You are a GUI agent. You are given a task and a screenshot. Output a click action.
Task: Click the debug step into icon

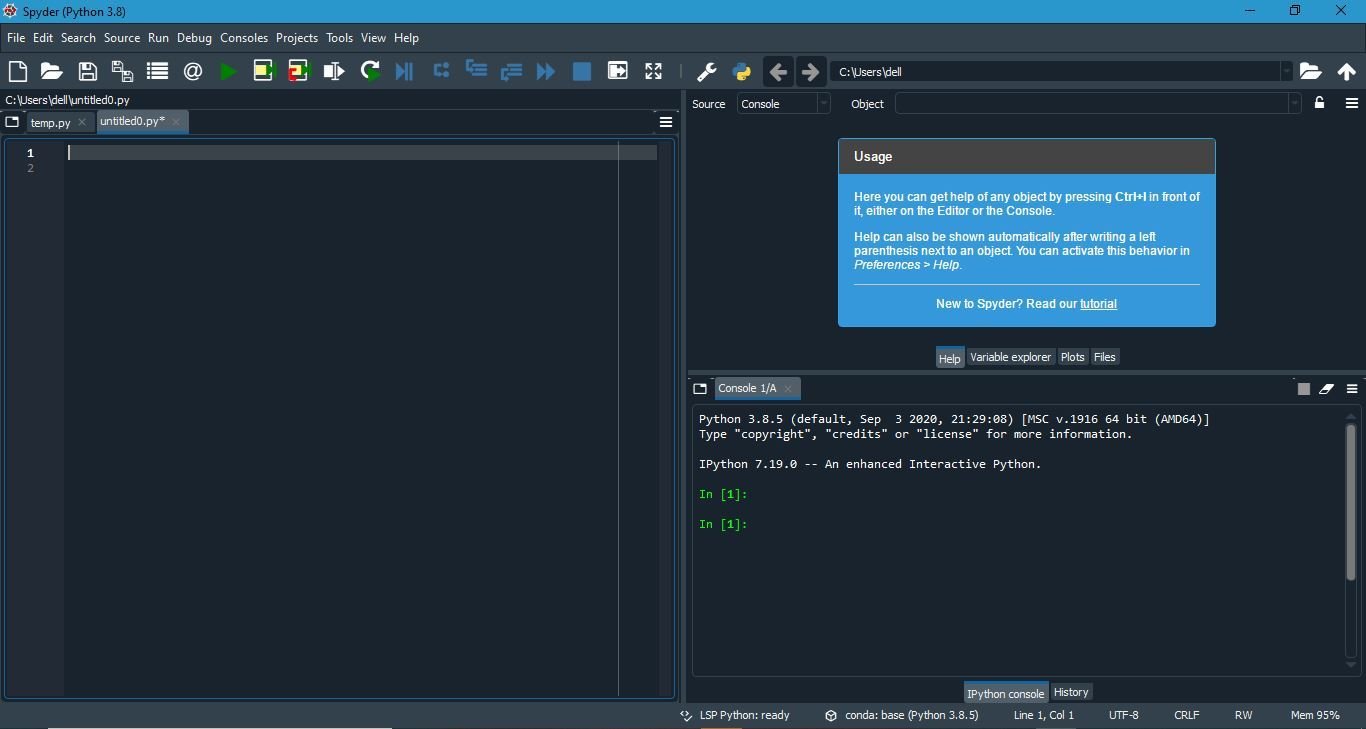coord(476,70)
